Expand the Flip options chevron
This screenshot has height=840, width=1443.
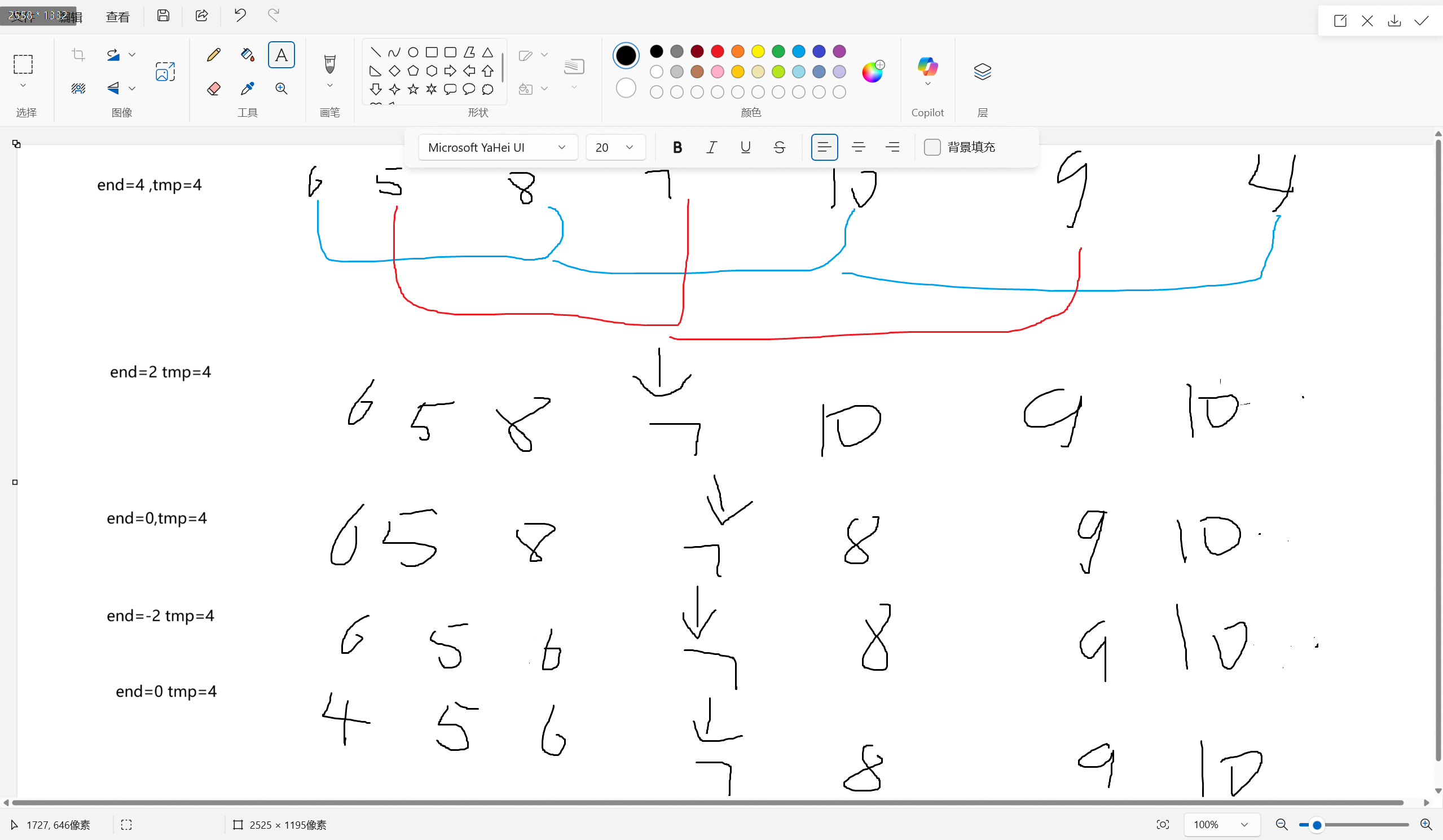pyautogui.click(x=132, y=88)
